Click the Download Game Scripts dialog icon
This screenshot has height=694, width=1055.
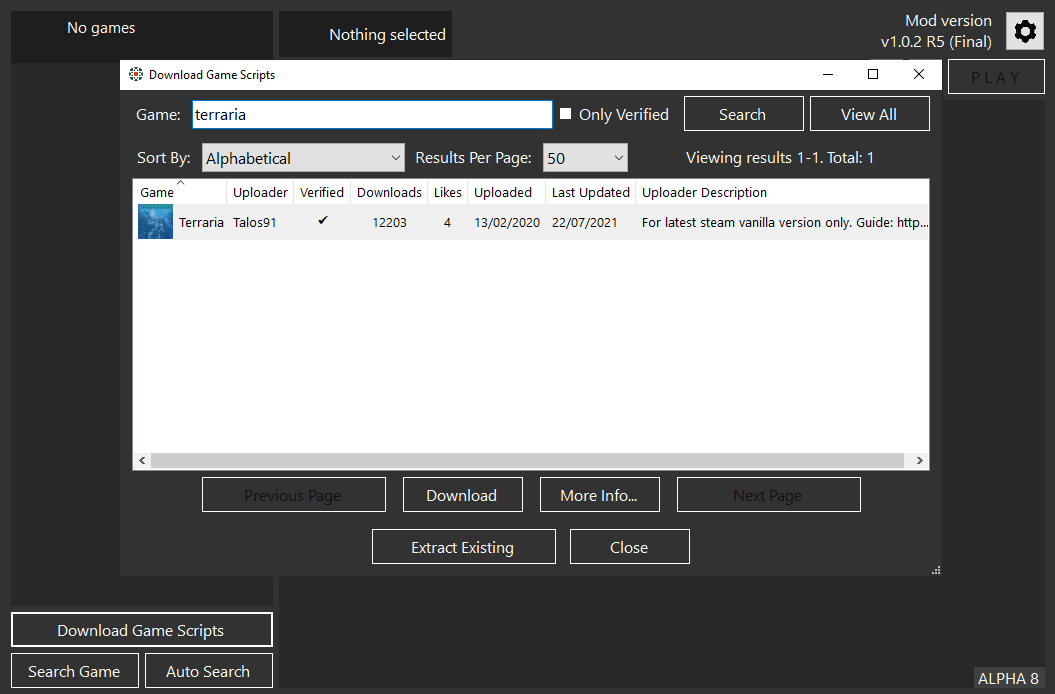pos(135,74)
